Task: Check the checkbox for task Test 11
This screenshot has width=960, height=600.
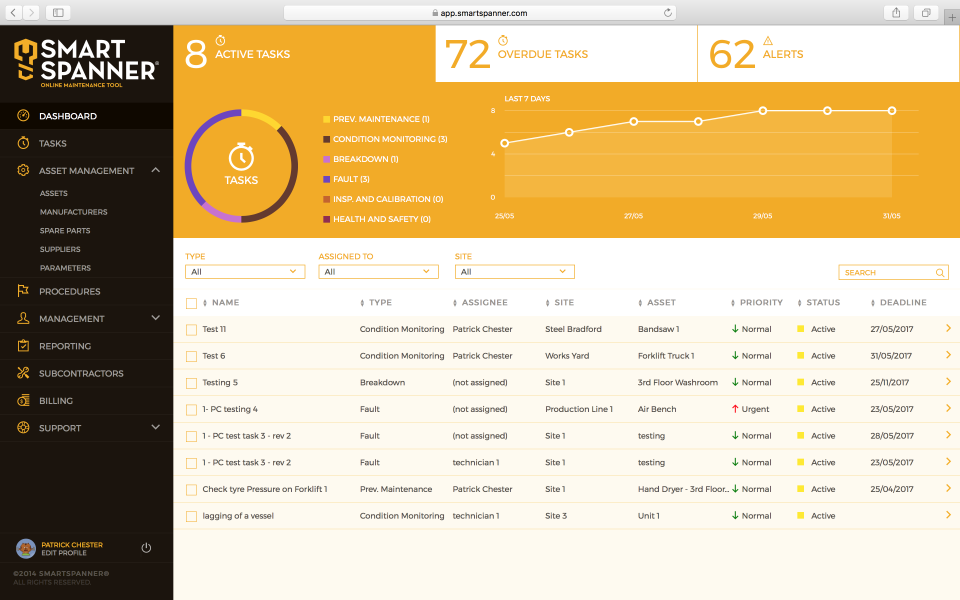Action: [x=191, y=328]
